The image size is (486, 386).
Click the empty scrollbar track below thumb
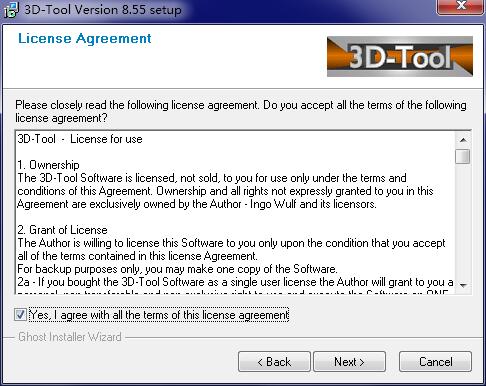[x=463, y=221]
